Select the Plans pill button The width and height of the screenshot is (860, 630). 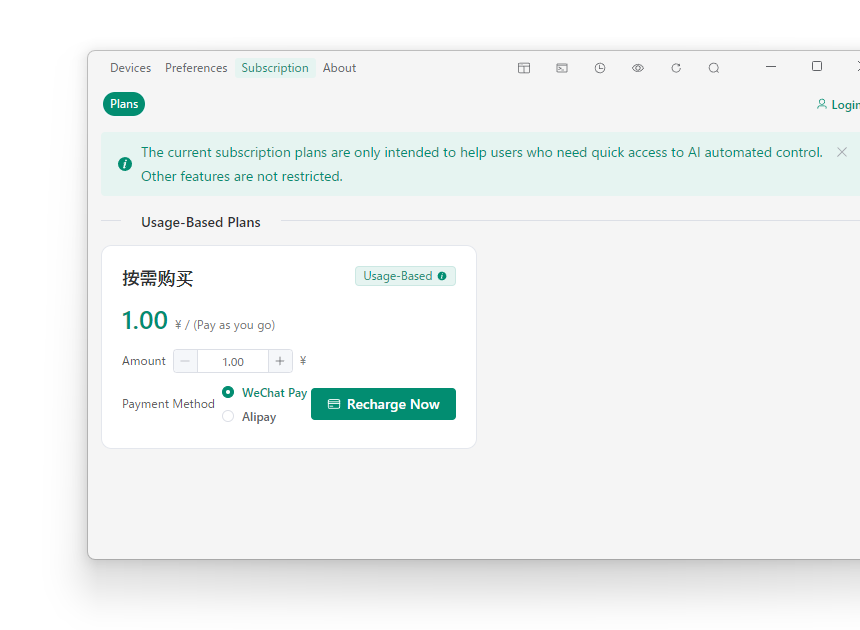point(124,104)
